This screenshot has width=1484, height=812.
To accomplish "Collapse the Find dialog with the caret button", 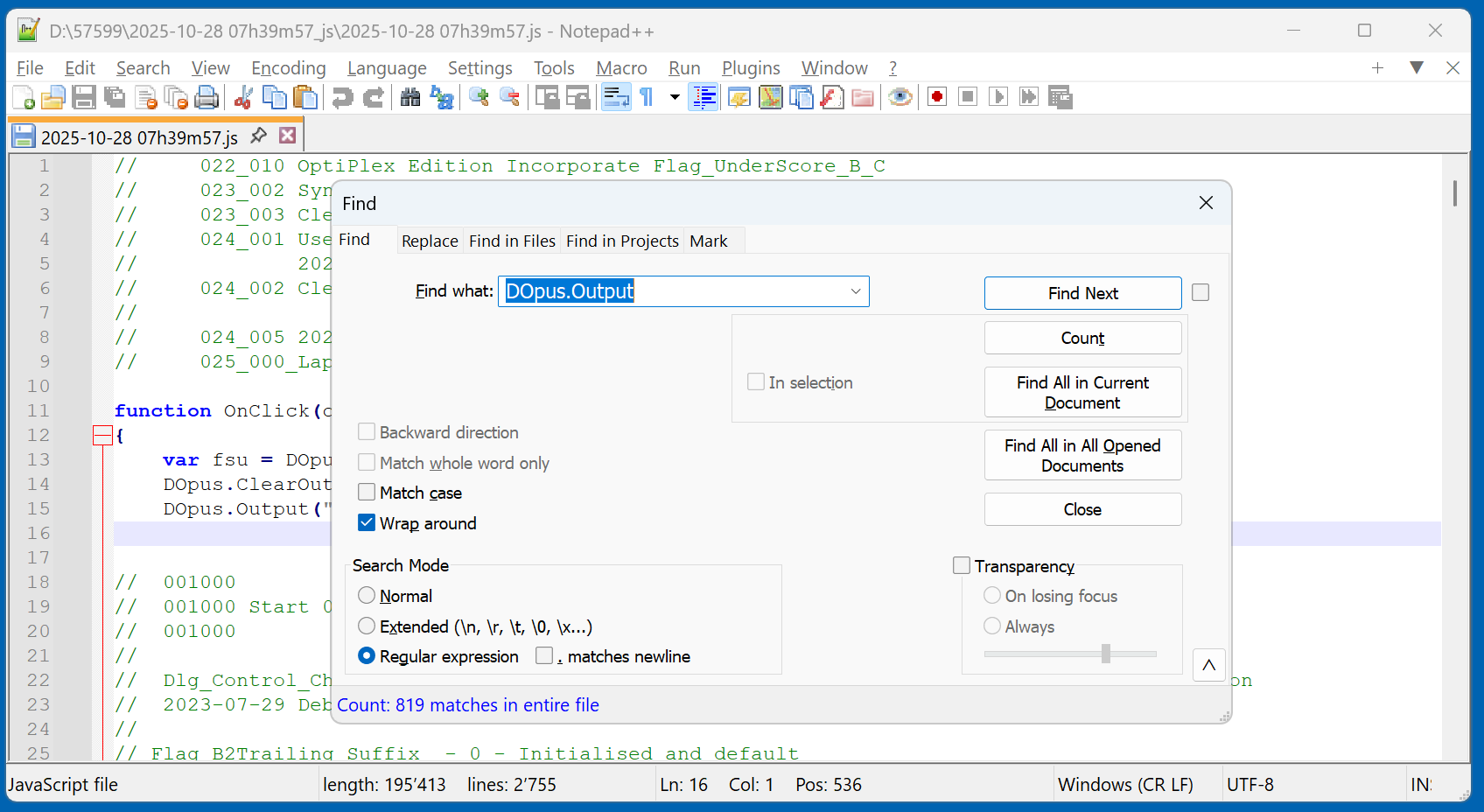I will click(1208, 666).
